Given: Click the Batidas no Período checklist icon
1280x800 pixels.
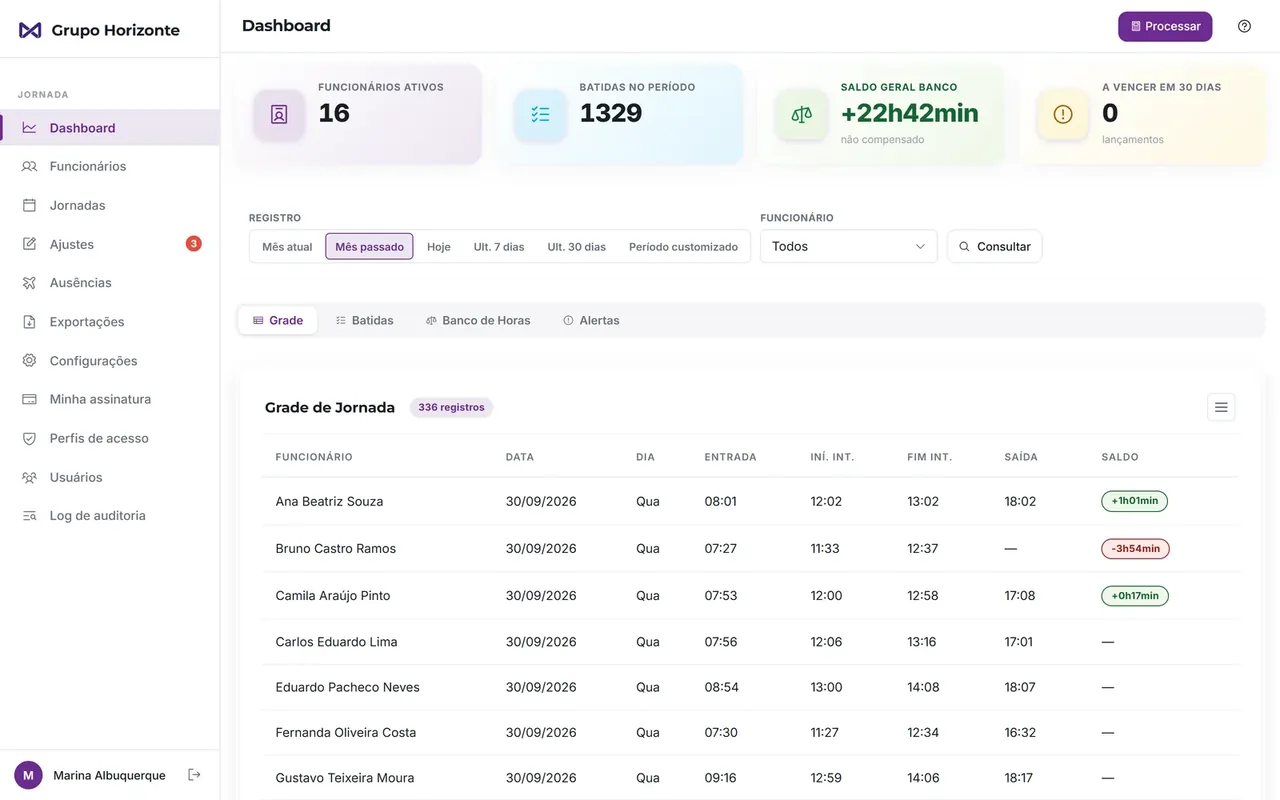Looking at the screenshot, I should pyautogui.click(x=541, y=114).
